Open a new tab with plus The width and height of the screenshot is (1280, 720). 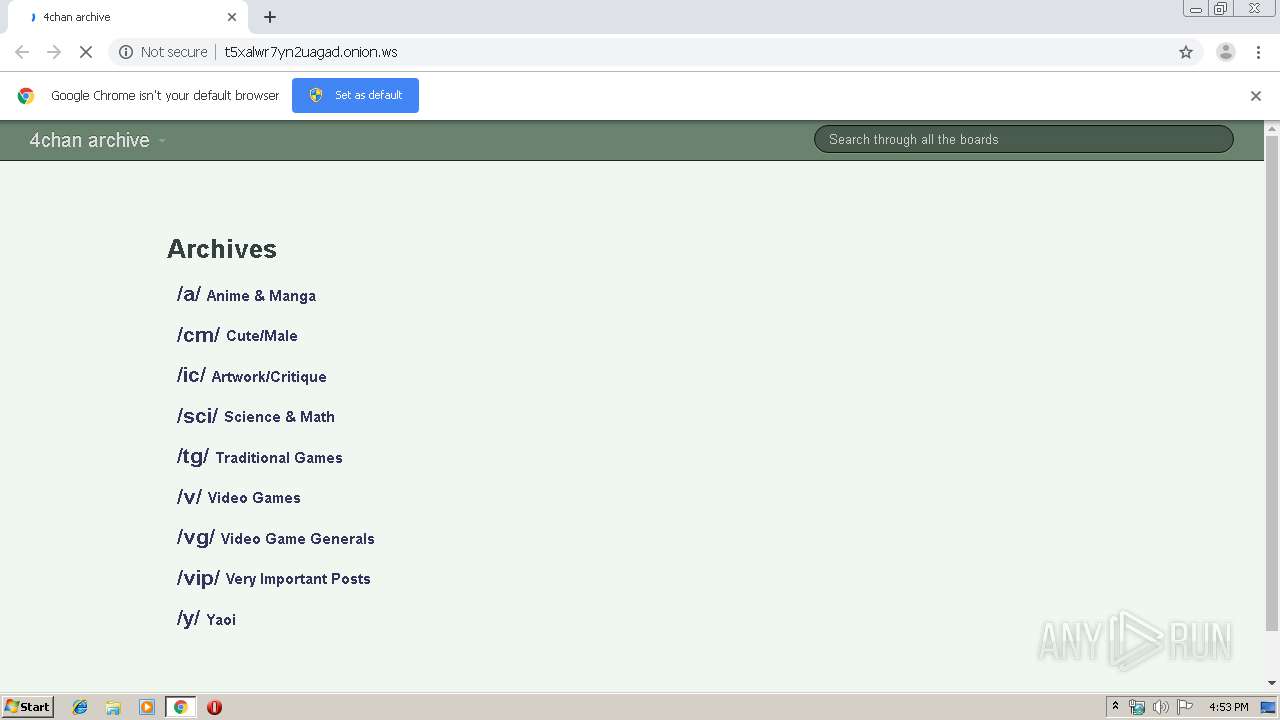(270, 17)
